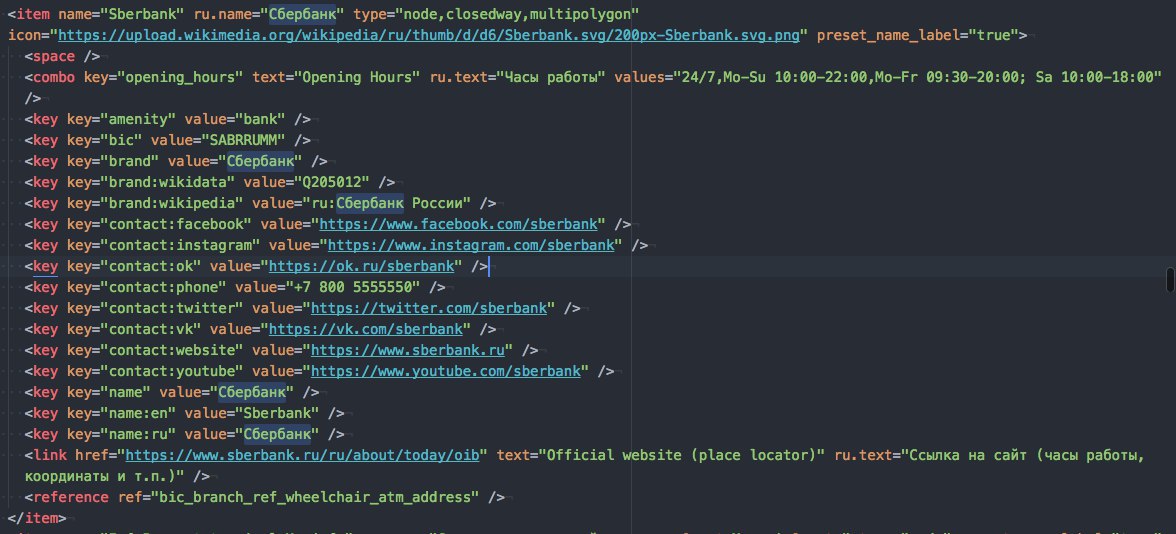Click the brand:wikipedia value "ru:Сбербанк России"
Image resolution: width=1176 pixels, height=534 pixels.
click(x=386, y=203)
